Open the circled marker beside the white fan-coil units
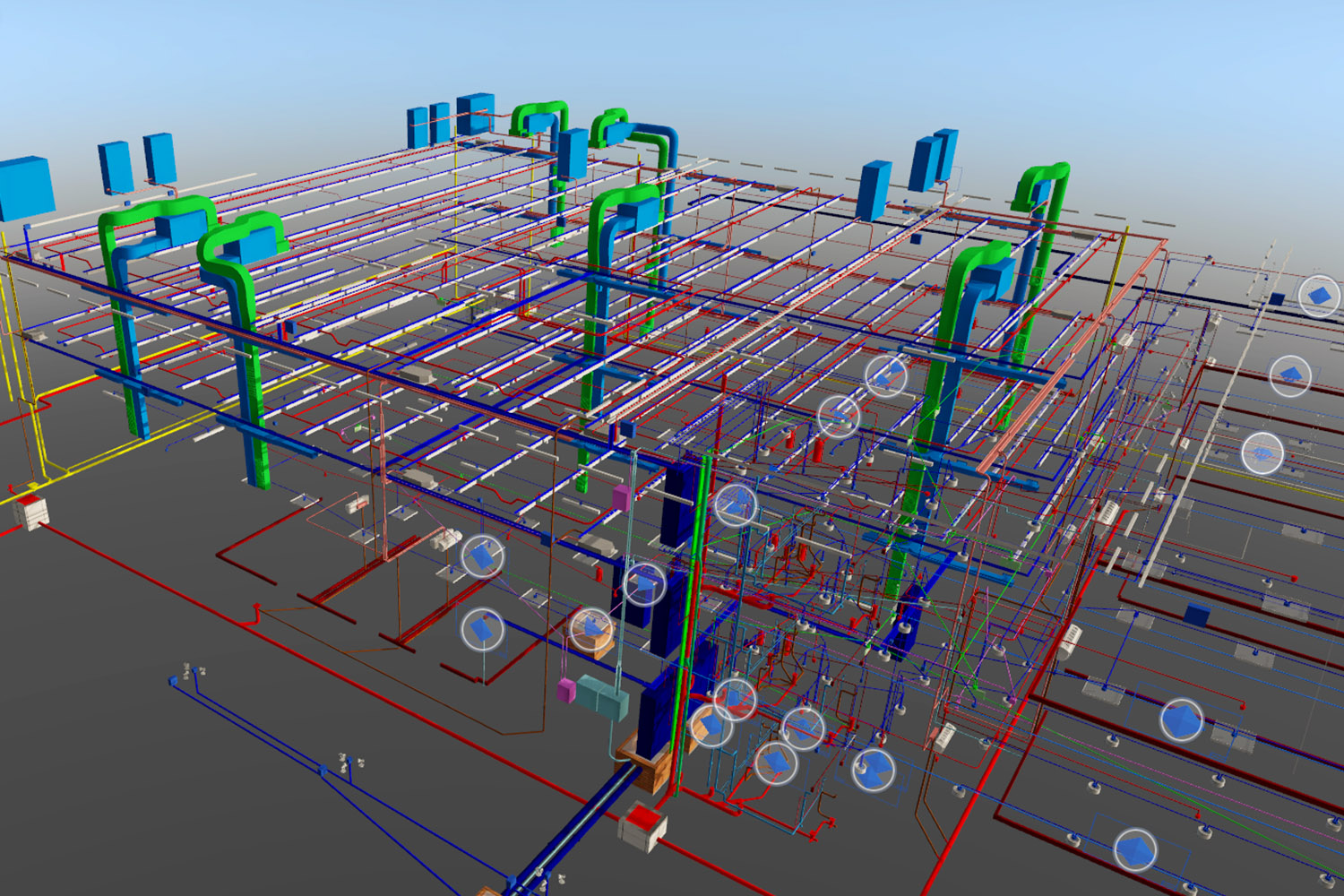The height and width of the screenshot is (896, 1344). (x=483, y=556)
